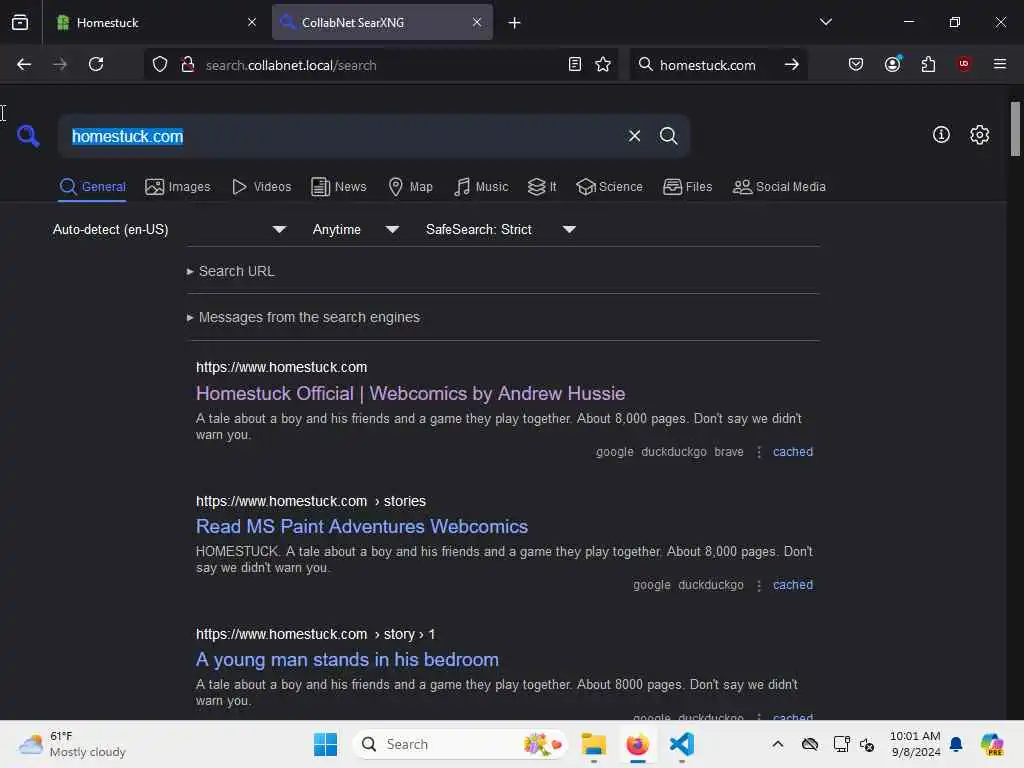Click the SearXNG search input field

click(x=346, y=136)
